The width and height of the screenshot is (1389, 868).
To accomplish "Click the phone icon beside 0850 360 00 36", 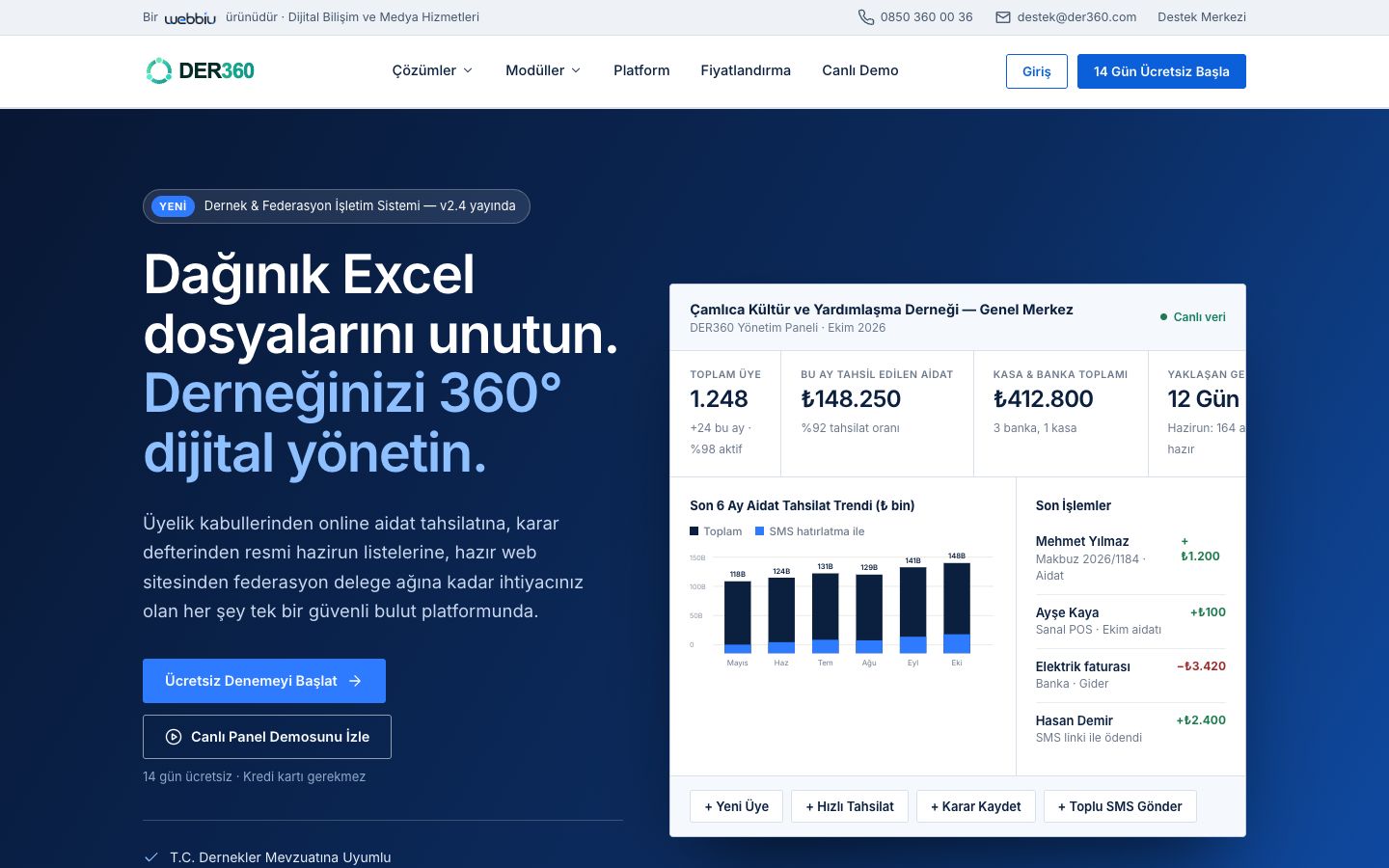I will point(866,17).
